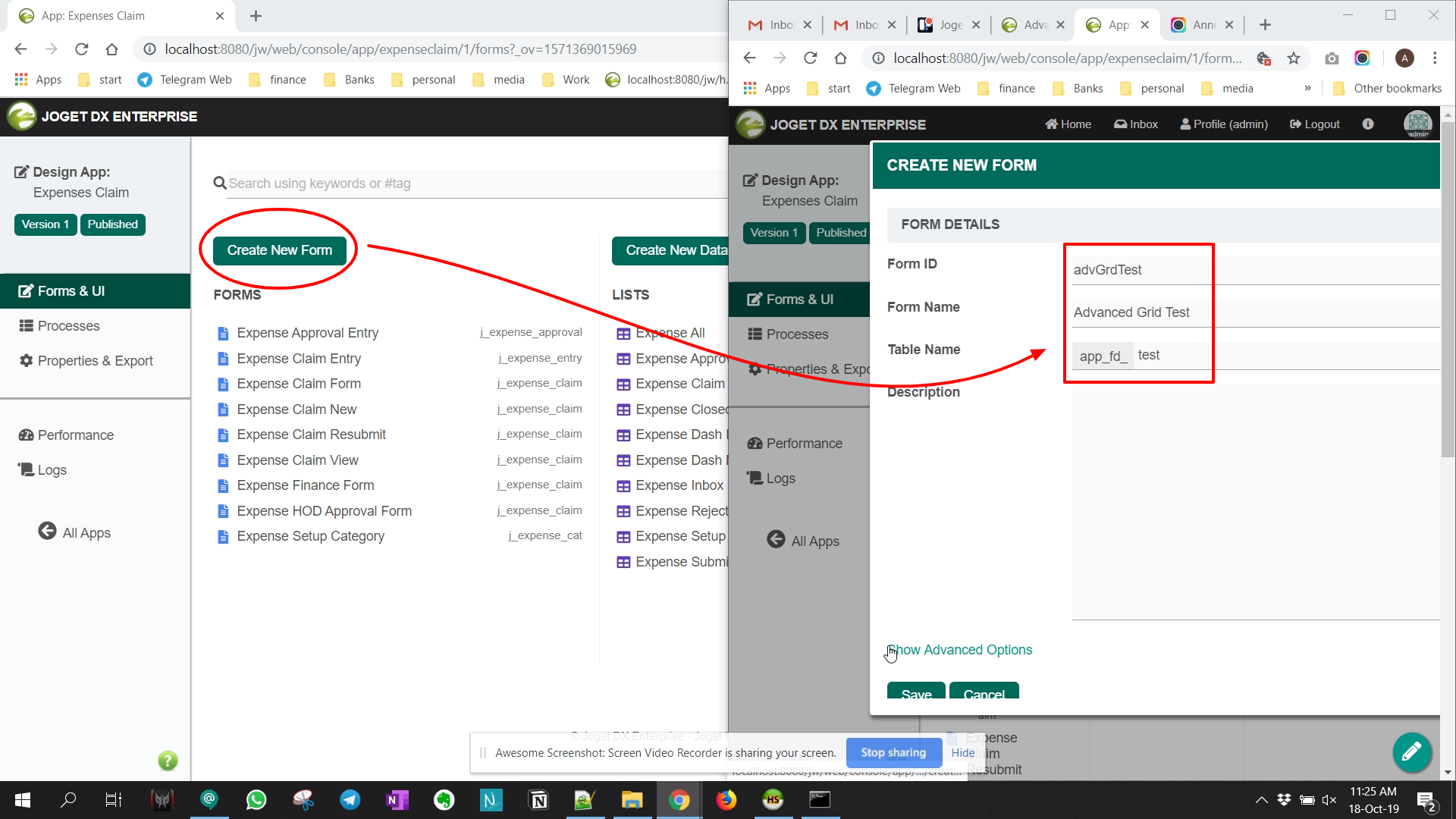Click the All Apps back arrow icon
Viewport: 1456px width, 819px height.
click(x=47, y=532)
